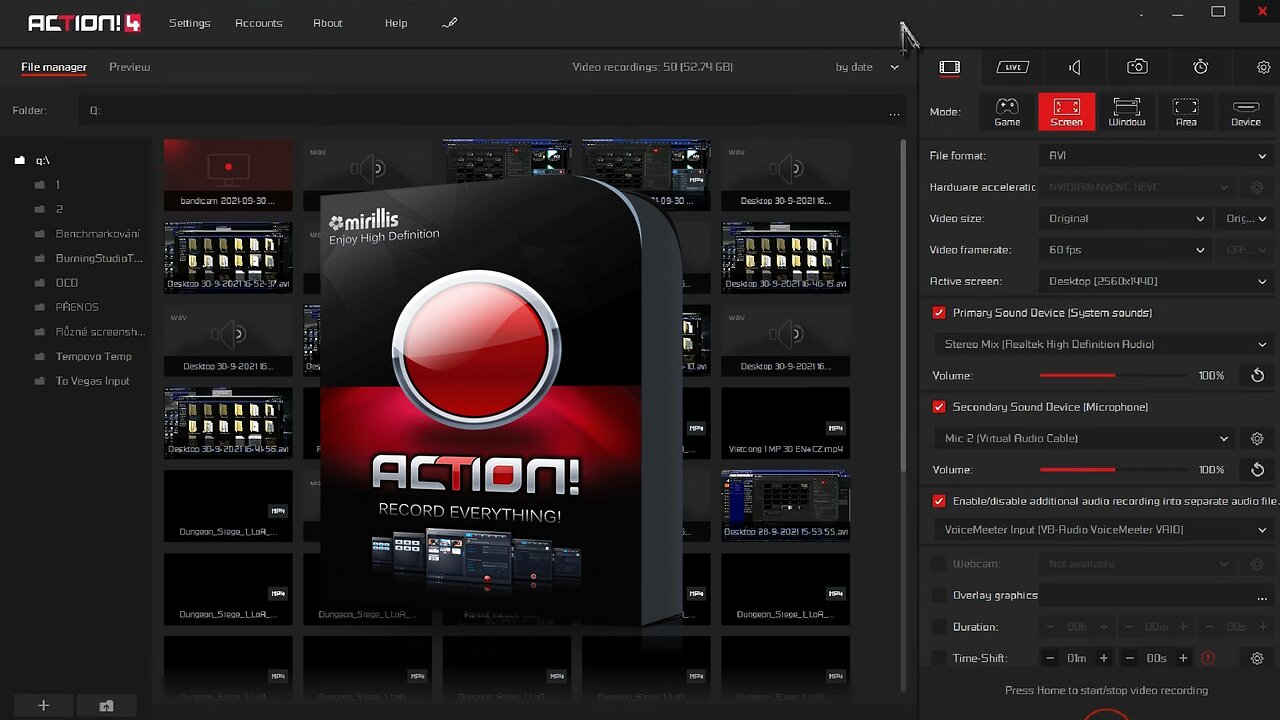1280x720 pixels.
Task: Open the screenshot camera tab
Action: (1137, 67)
